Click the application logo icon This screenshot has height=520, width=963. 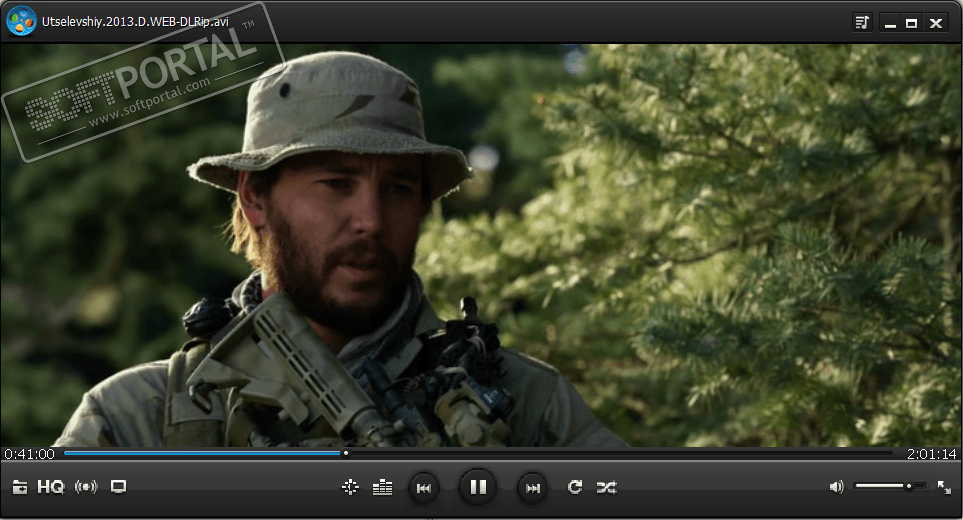point(21,21)
